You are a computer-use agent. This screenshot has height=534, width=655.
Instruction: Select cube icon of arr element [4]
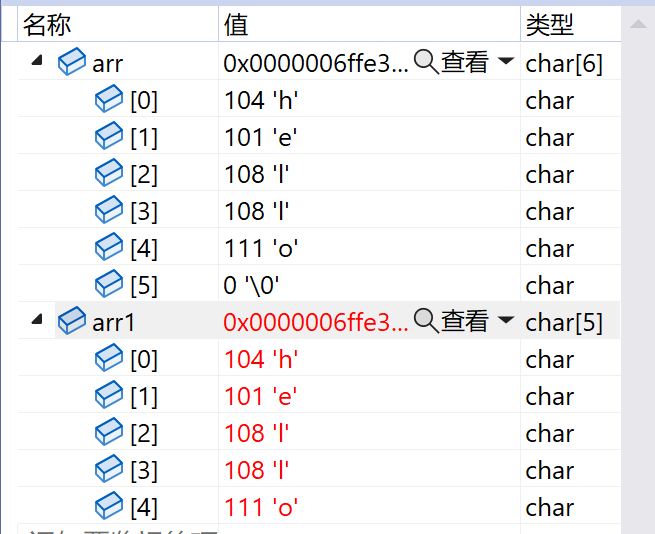pos(109,247)
